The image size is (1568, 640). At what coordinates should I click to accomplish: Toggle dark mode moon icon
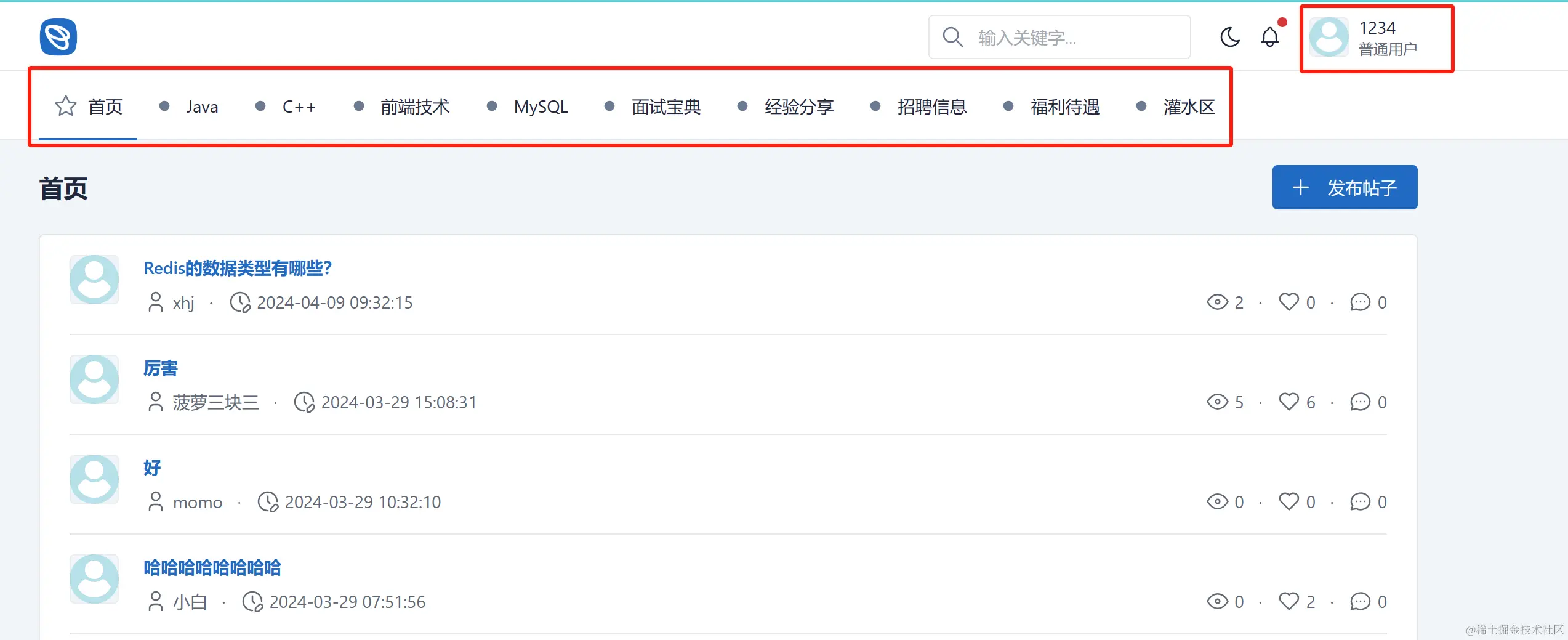(x=1230, y=37)
